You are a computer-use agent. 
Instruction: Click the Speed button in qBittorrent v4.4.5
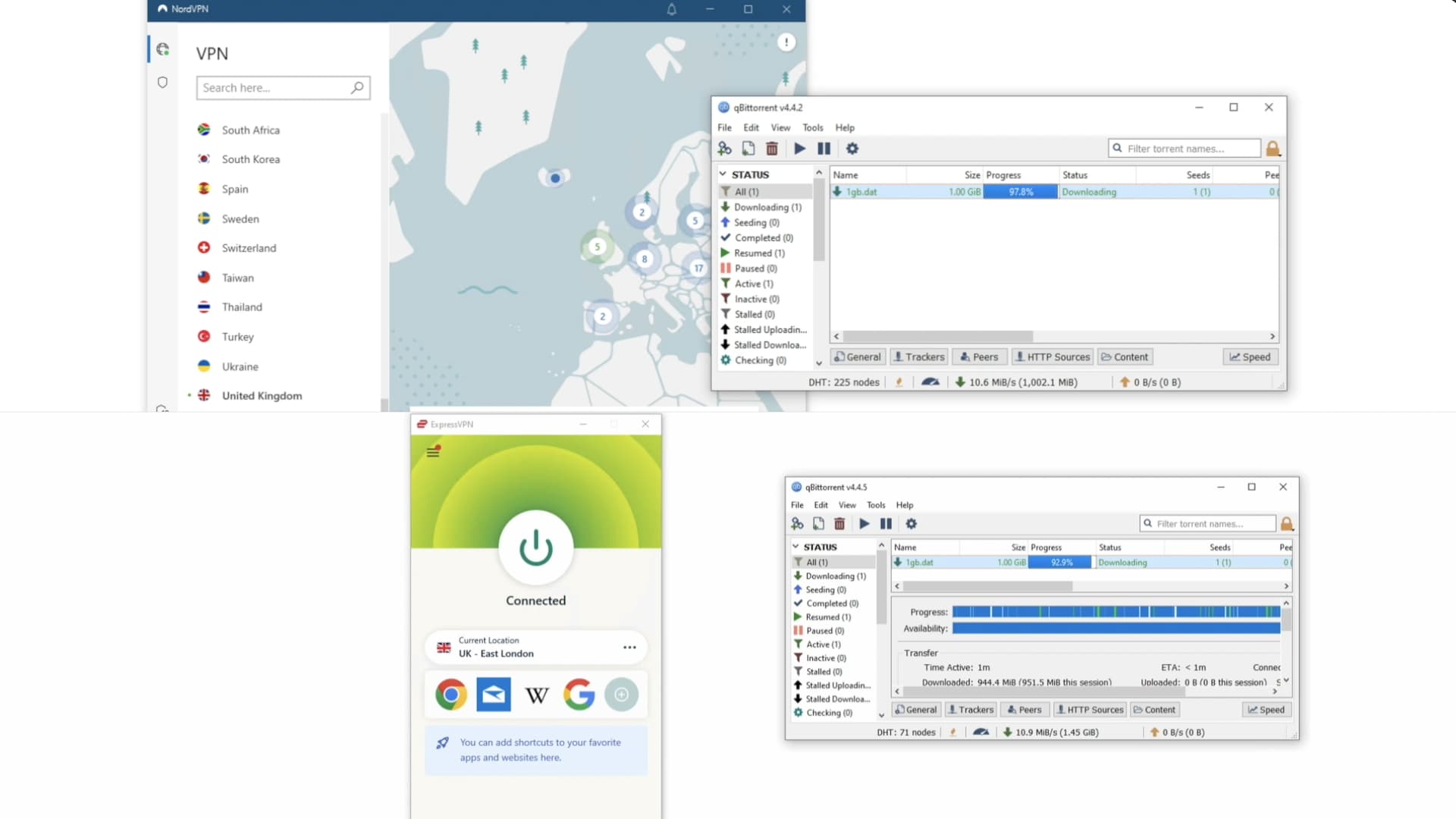1266,710
